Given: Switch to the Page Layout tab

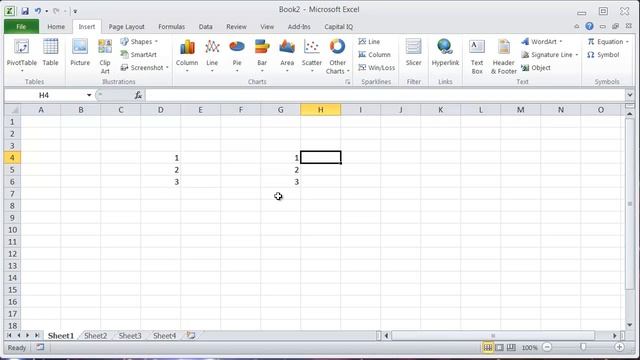Looking at the screenshot, I should [127, 27].
